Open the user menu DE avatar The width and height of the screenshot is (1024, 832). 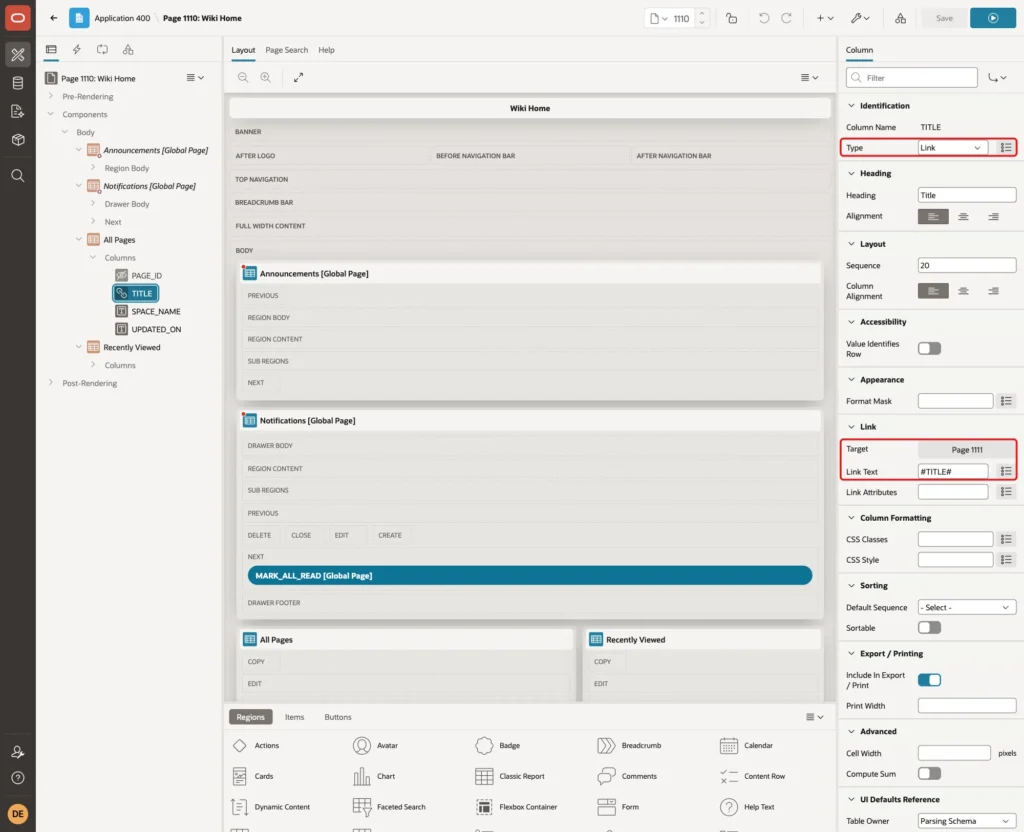coord(18,814)
